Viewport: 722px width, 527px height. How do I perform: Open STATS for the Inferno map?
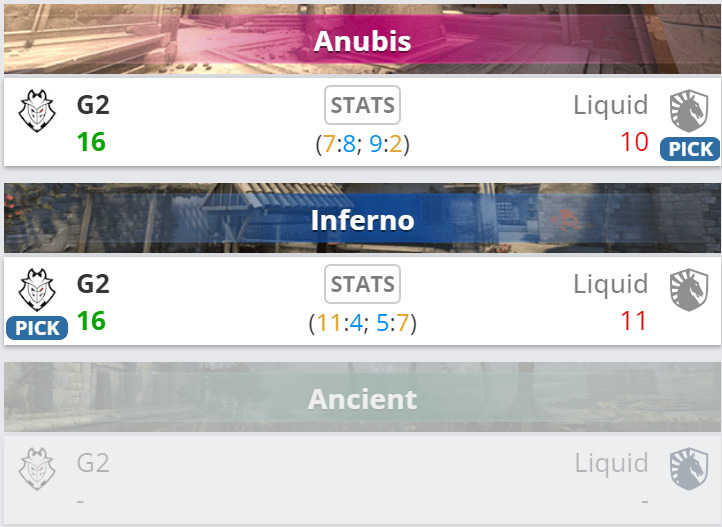coord(362,284)
